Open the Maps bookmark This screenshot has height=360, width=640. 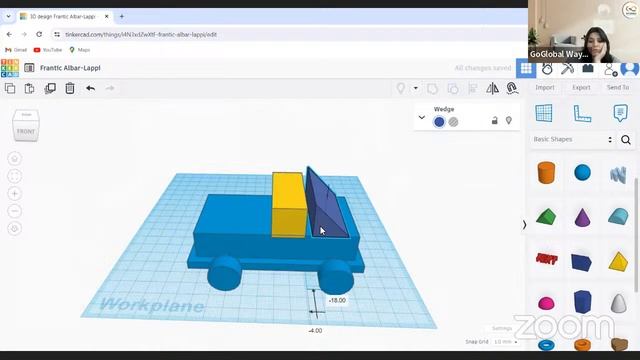click(x=80, y=50)
